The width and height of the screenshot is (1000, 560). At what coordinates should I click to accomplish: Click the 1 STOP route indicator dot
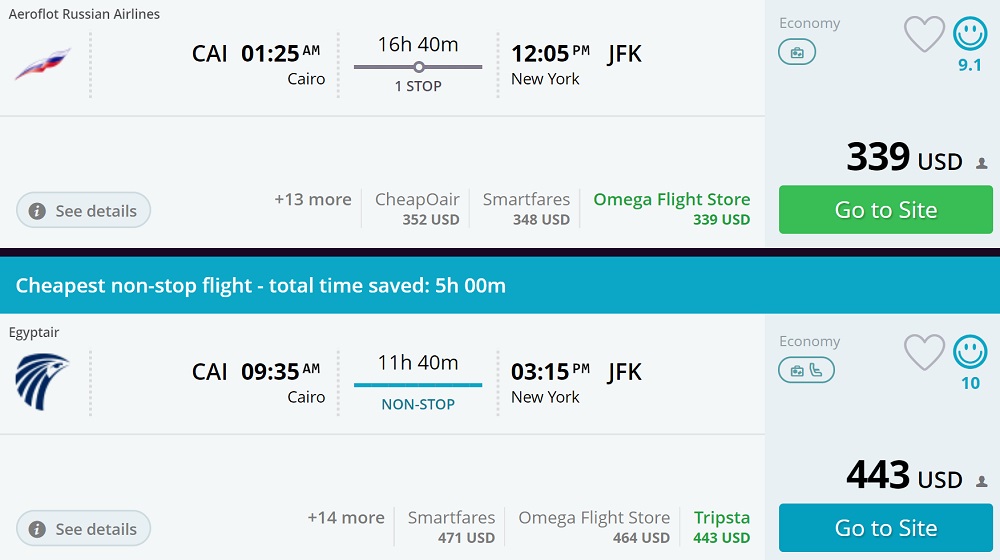click(419, 67)
